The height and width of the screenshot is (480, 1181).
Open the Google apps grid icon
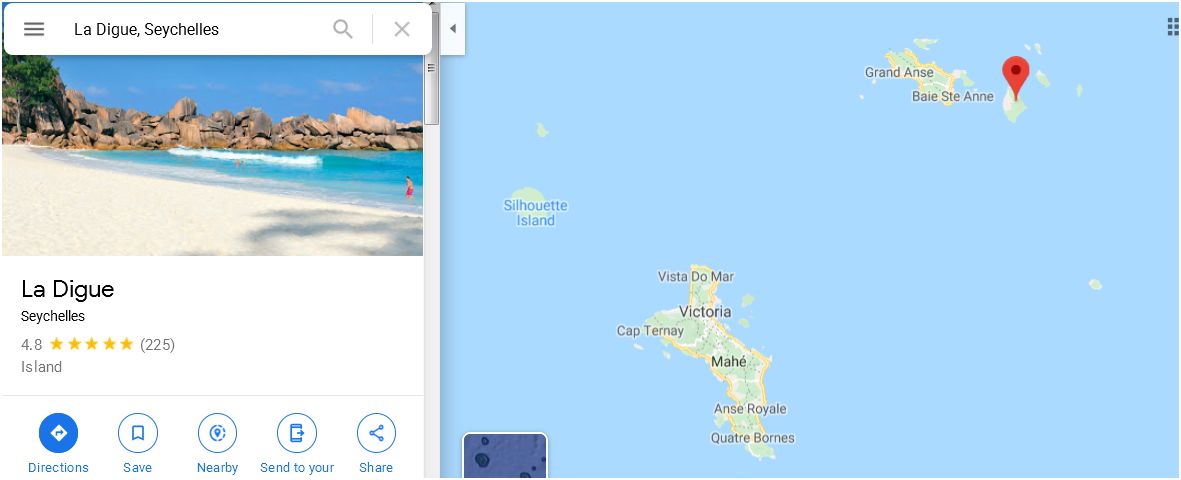[x=1173, y=28]
